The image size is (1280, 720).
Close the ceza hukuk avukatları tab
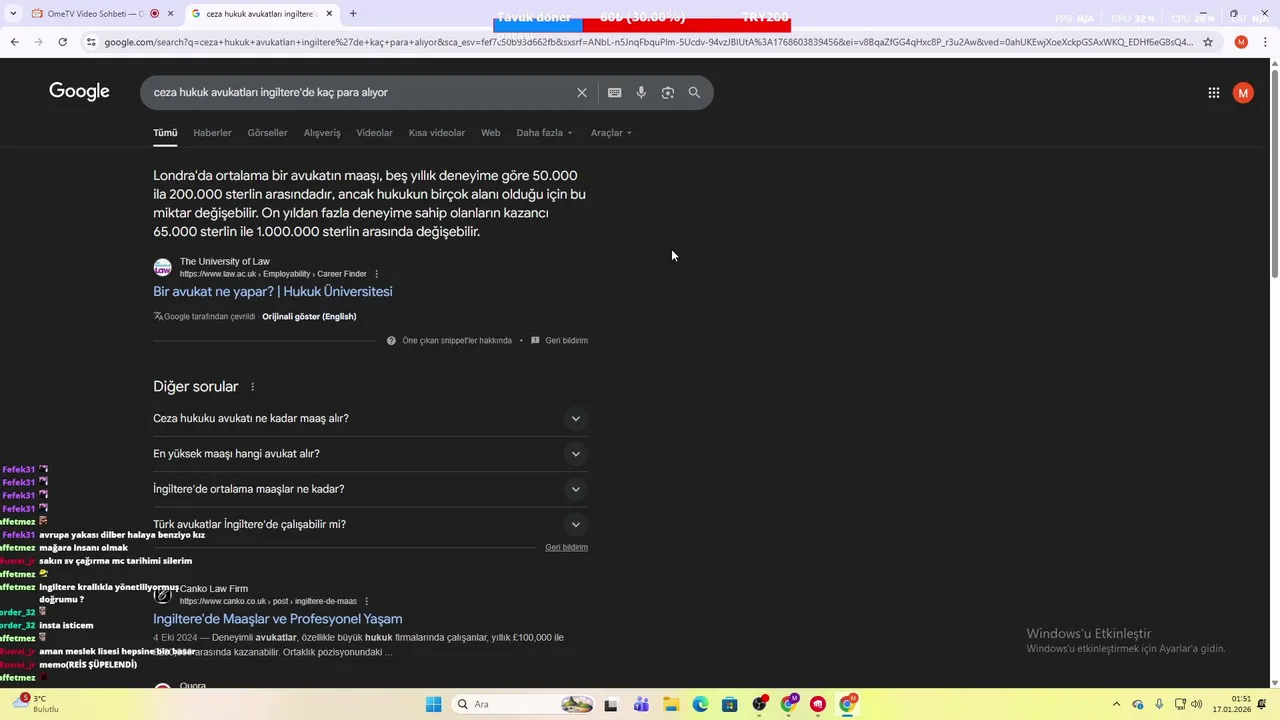[x=329, y=14]
